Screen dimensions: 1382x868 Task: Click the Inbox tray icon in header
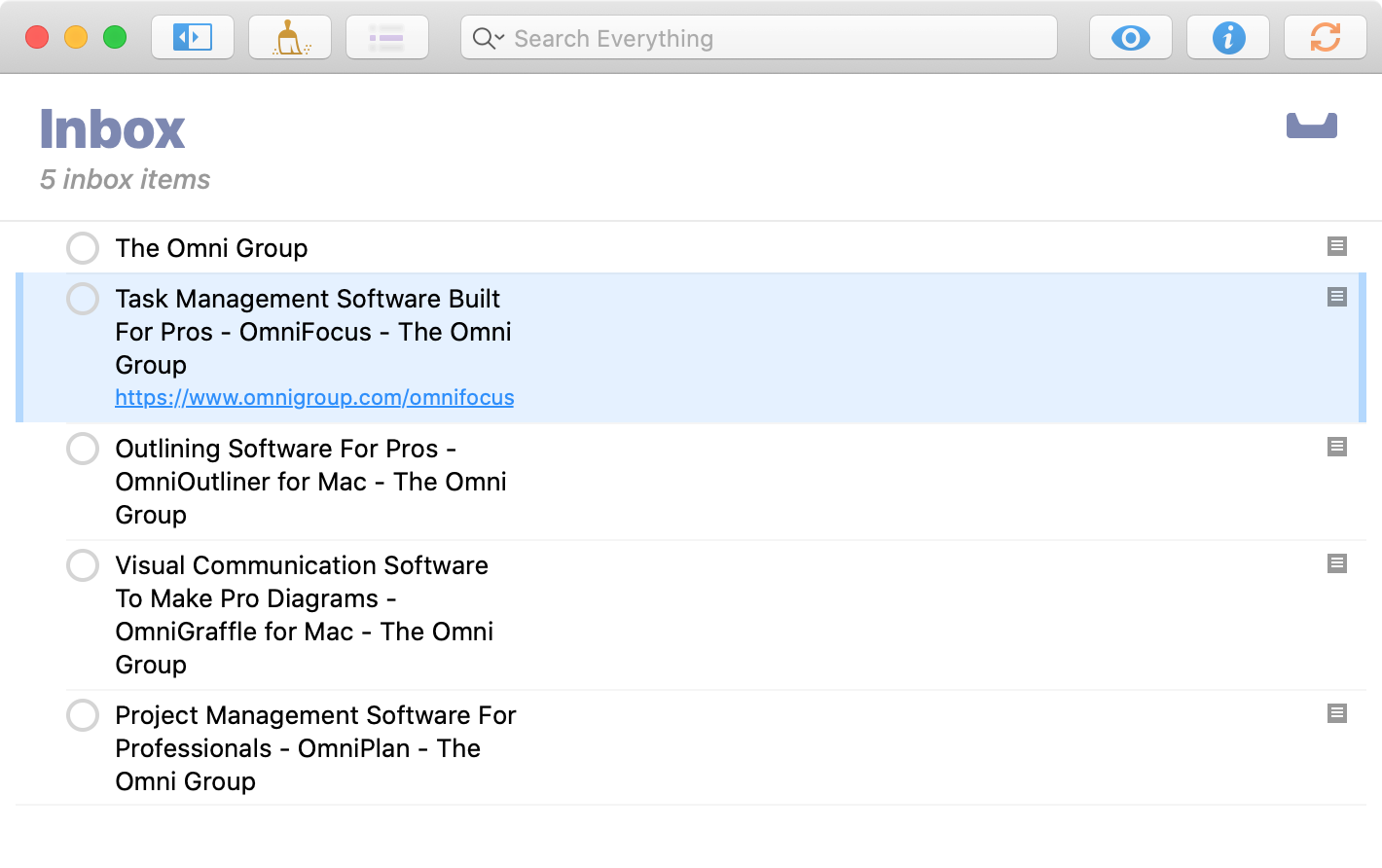pos(1312,126)
